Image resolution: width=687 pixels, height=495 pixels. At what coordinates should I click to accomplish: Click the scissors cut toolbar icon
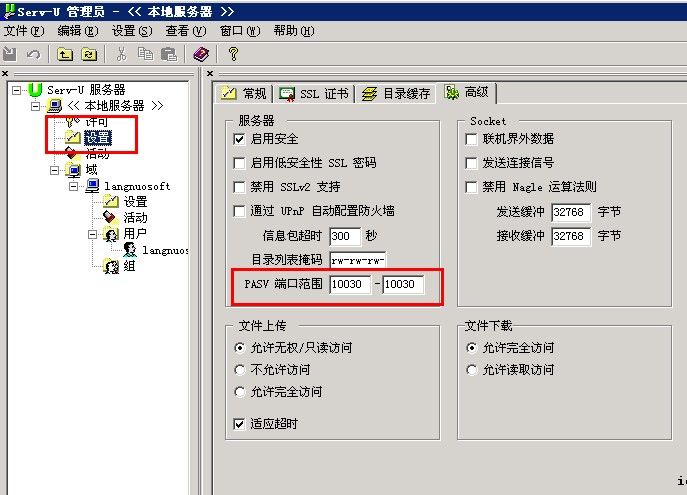tap(121, 54)
